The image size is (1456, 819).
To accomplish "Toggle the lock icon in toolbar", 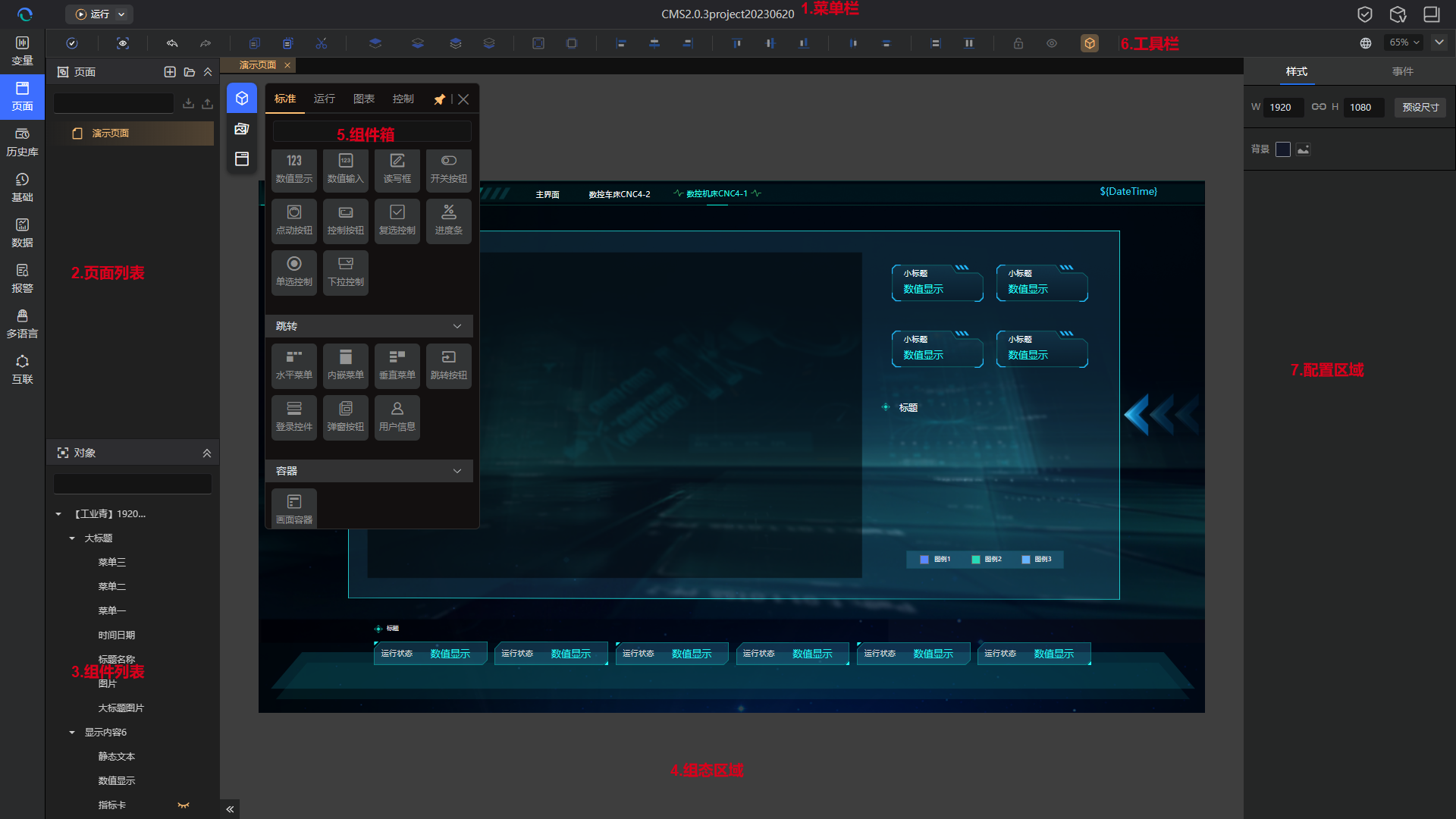I will (x=1018, y=43).
